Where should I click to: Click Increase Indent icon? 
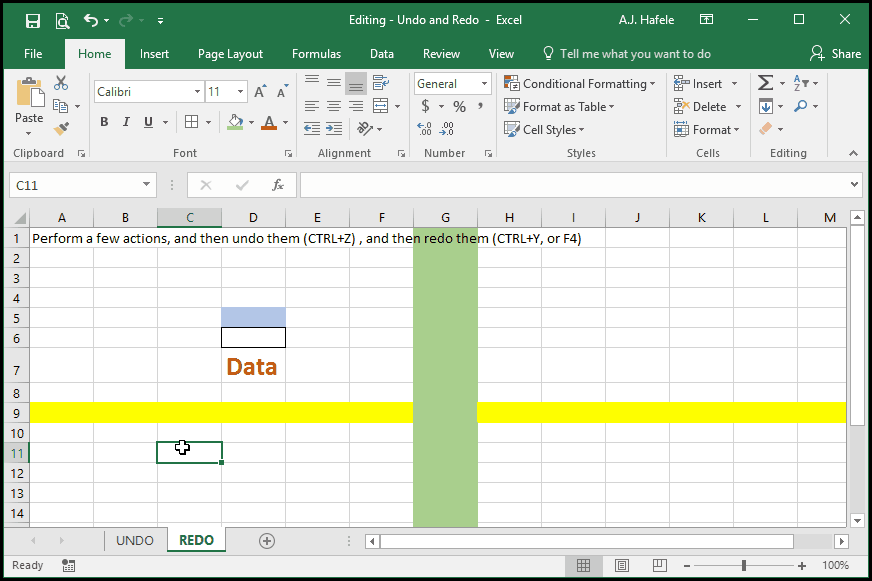pos(334,129)
